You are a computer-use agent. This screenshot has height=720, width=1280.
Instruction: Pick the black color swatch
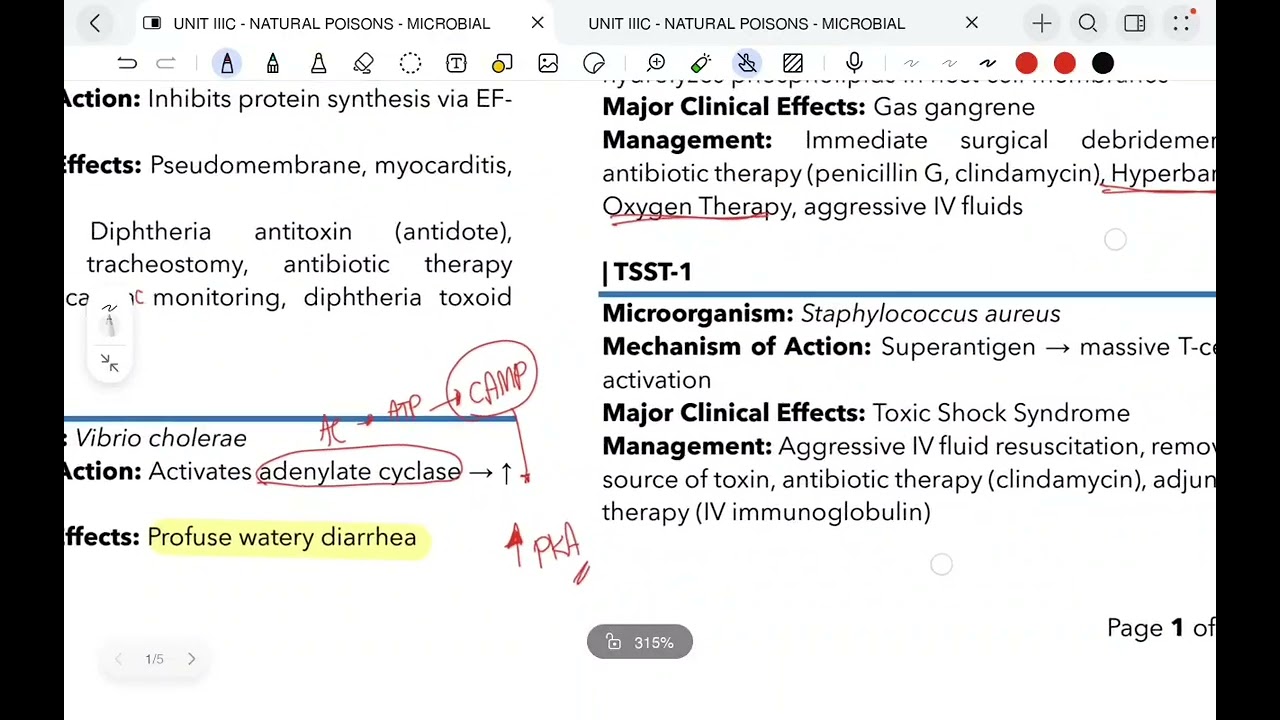[1102, 64]
